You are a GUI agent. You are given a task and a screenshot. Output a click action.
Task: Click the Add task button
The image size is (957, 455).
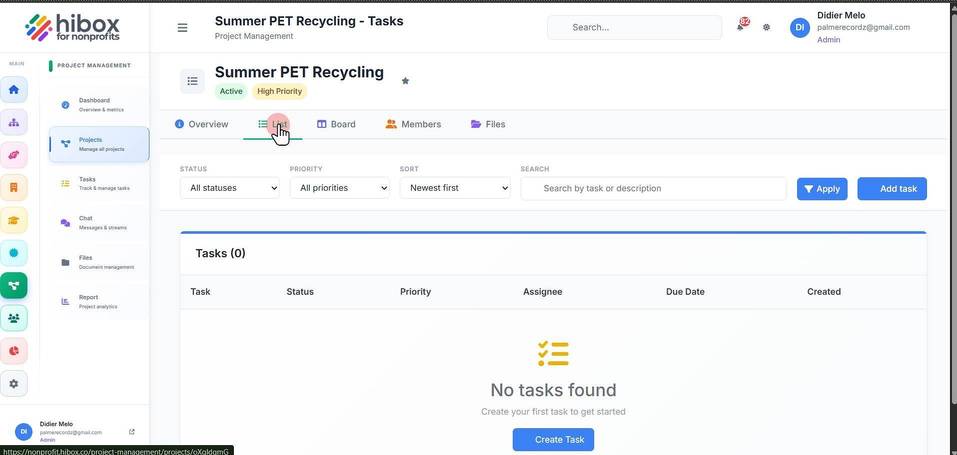click(x=892, y=189)
